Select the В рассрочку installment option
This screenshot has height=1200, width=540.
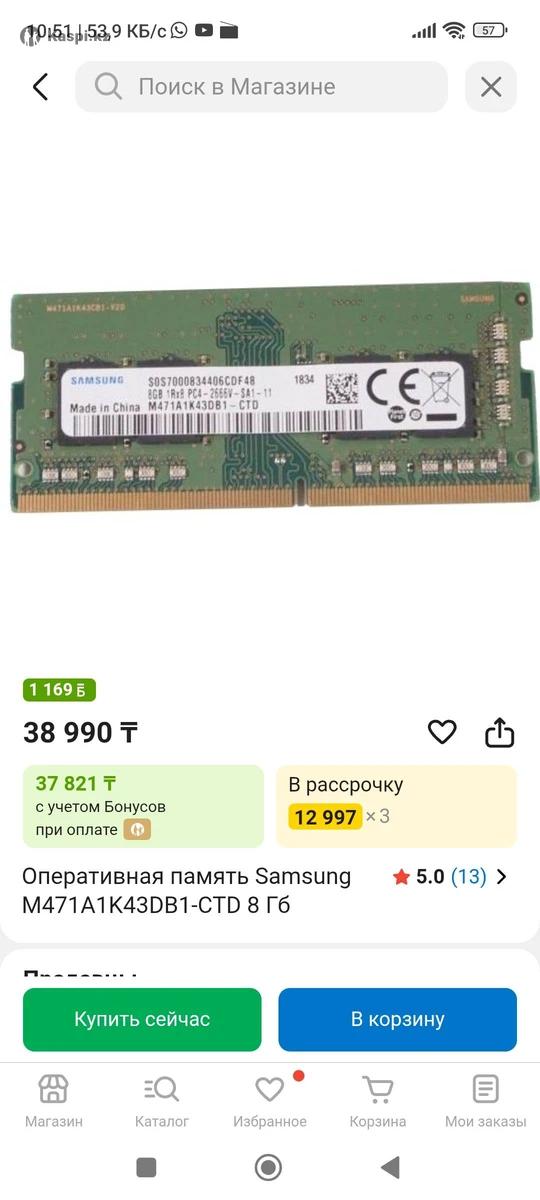coord(396,806)
